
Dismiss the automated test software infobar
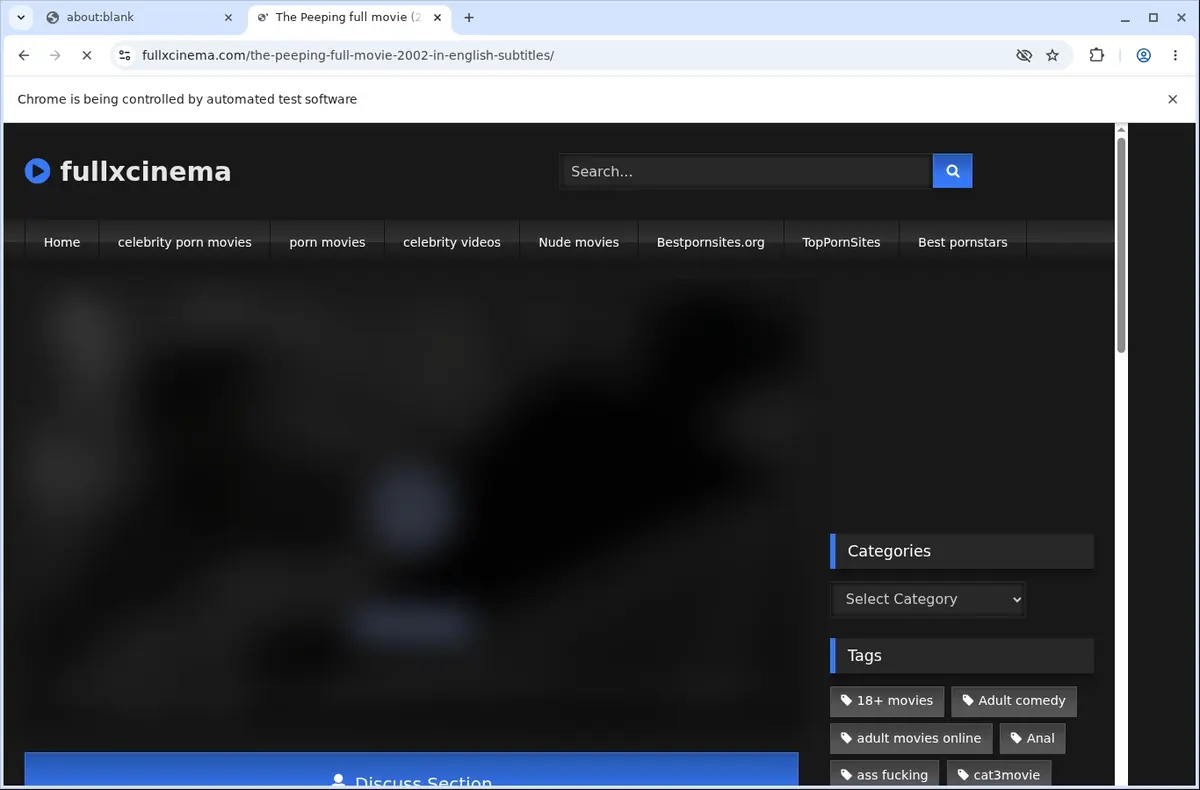[x=1173, y=99]
